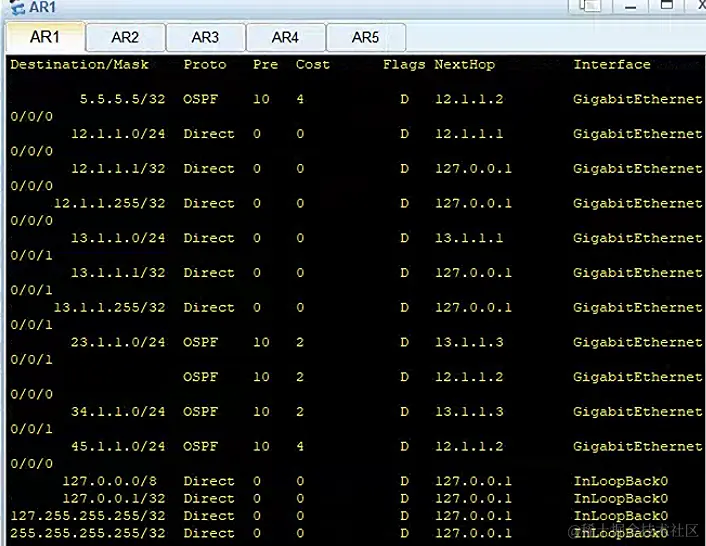The image size is (706, 546).
Task: Click cost value 4 in 45.1.1.0/24 row
Action: coord(300,446)
